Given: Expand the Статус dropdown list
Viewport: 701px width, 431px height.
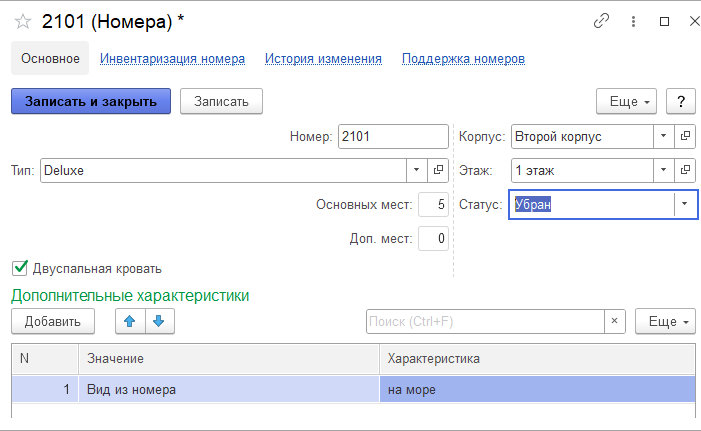Looking at the screenshot, I should [x=684, y=204].
